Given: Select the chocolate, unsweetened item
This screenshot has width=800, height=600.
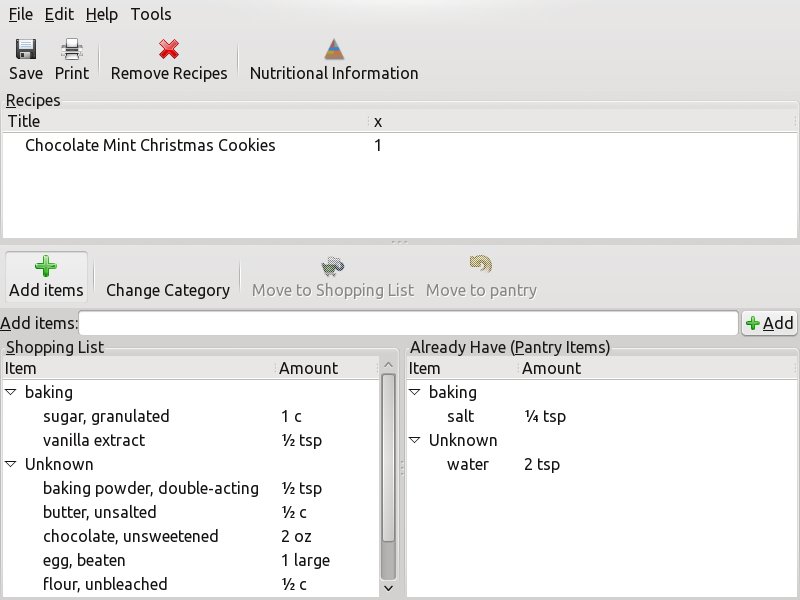Looking at the screenshot, I should pyautogui.click(x=131, y=536).
